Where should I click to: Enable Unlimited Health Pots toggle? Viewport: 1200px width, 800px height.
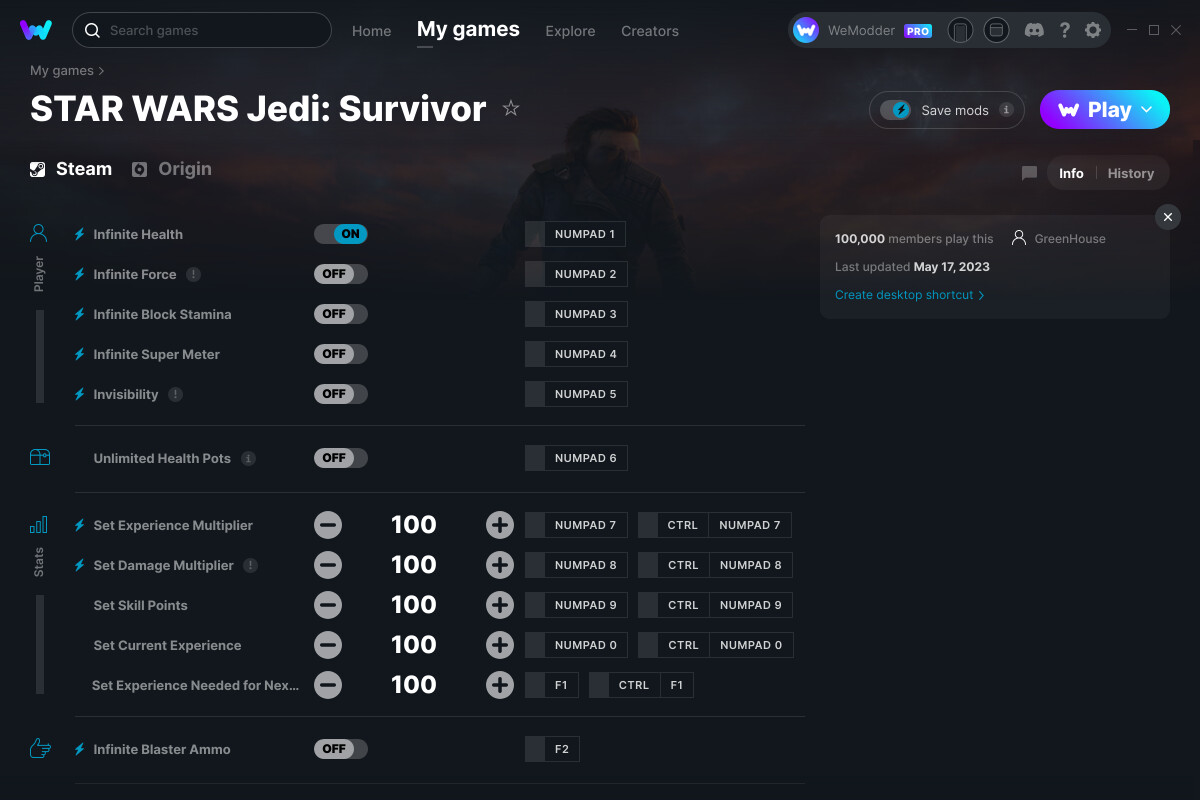point(341,458)
